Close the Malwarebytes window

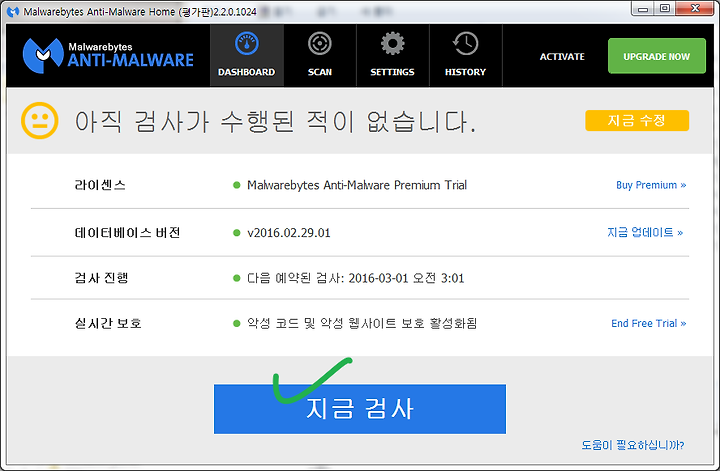695,9
